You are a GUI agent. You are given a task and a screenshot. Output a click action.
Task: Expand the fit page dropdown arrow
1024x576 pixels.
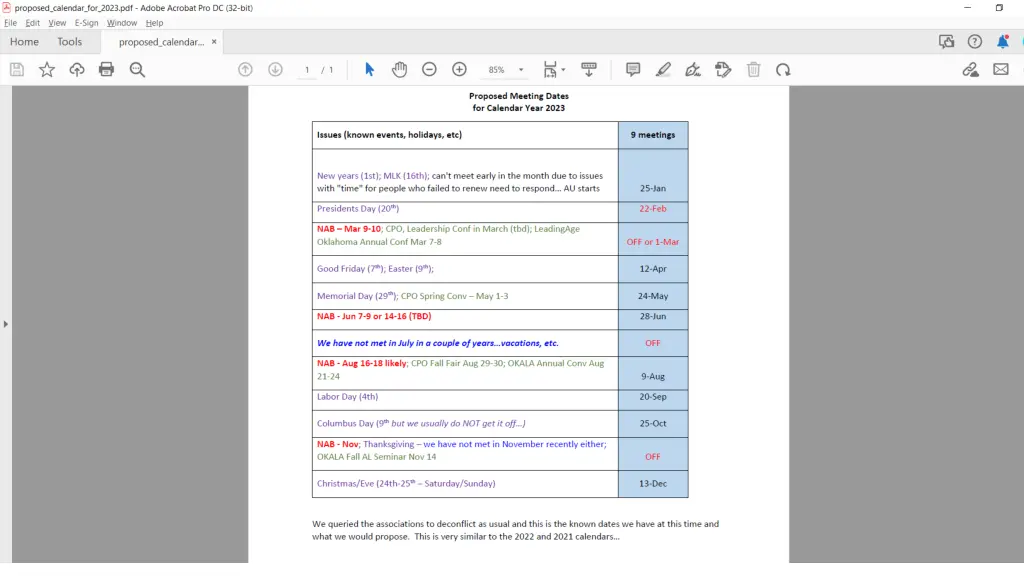563,70
